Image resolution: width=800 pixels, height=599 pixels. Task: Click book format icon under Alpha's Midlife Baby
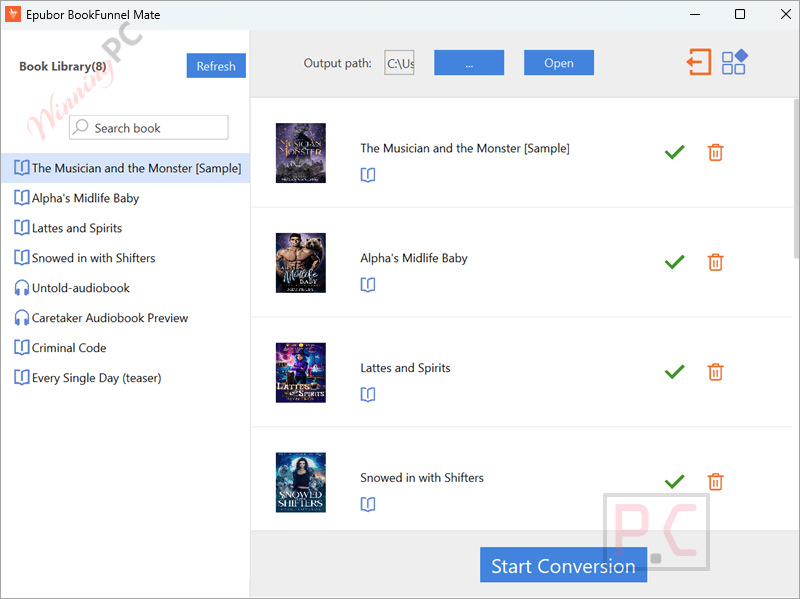click(368, 285)
